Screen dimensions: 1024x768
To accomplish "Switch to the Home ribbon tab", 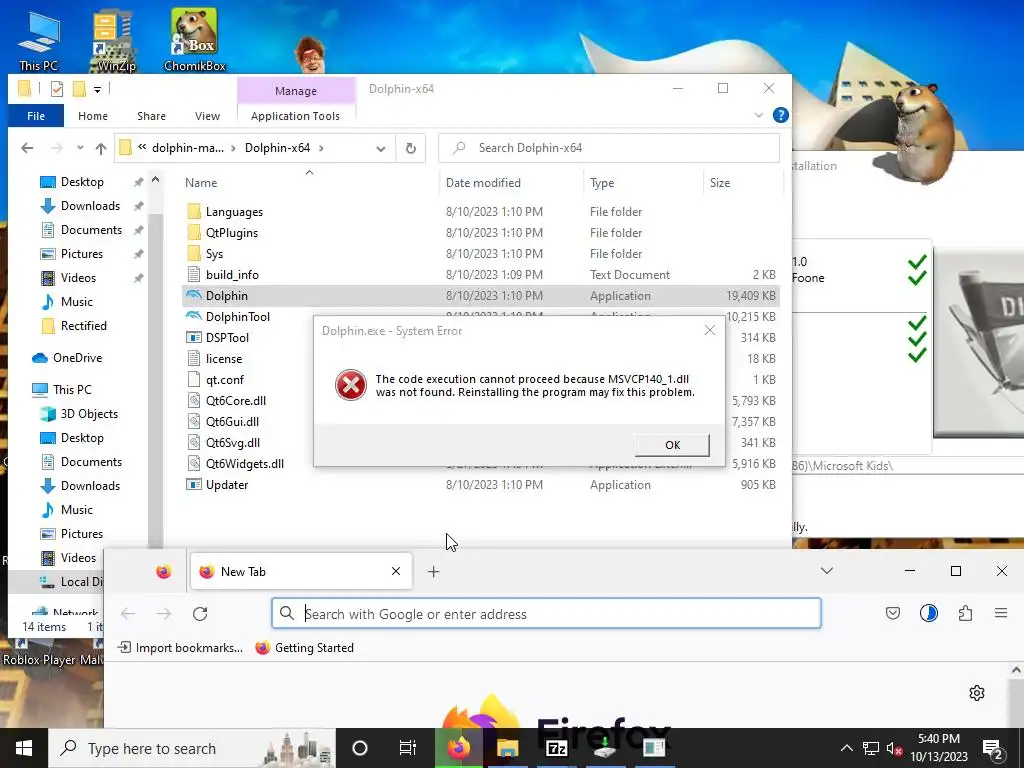I will click(93, 116).
